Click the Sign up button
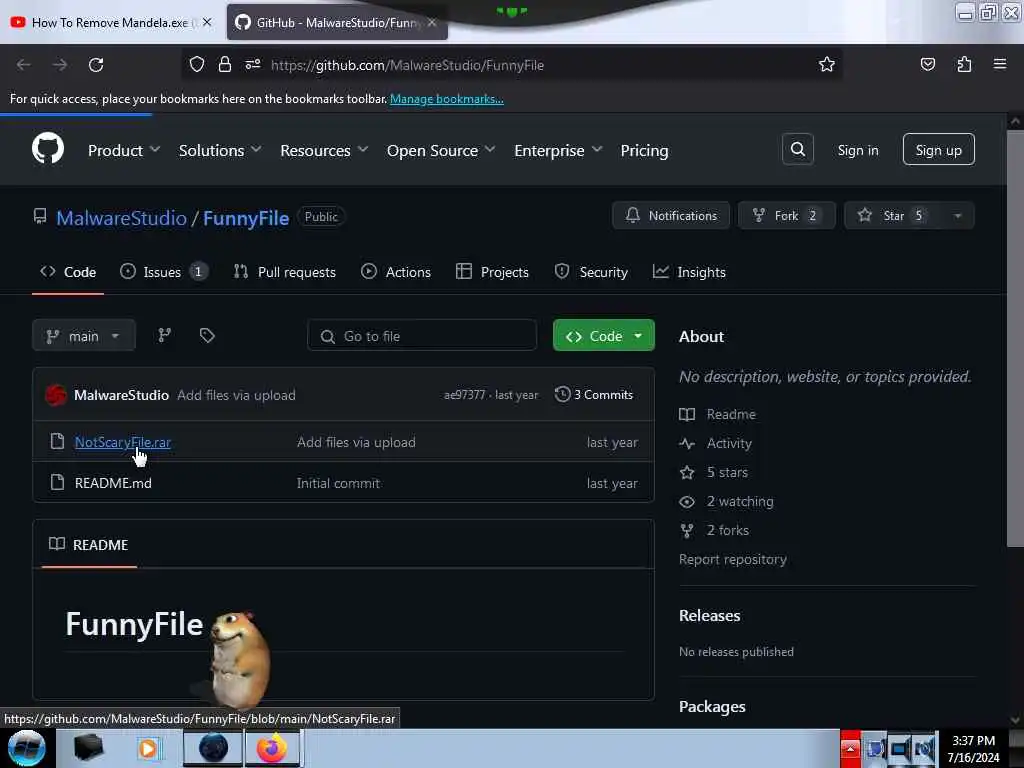Viewport: 1024px width, 768px height. [x=938, y=150]
